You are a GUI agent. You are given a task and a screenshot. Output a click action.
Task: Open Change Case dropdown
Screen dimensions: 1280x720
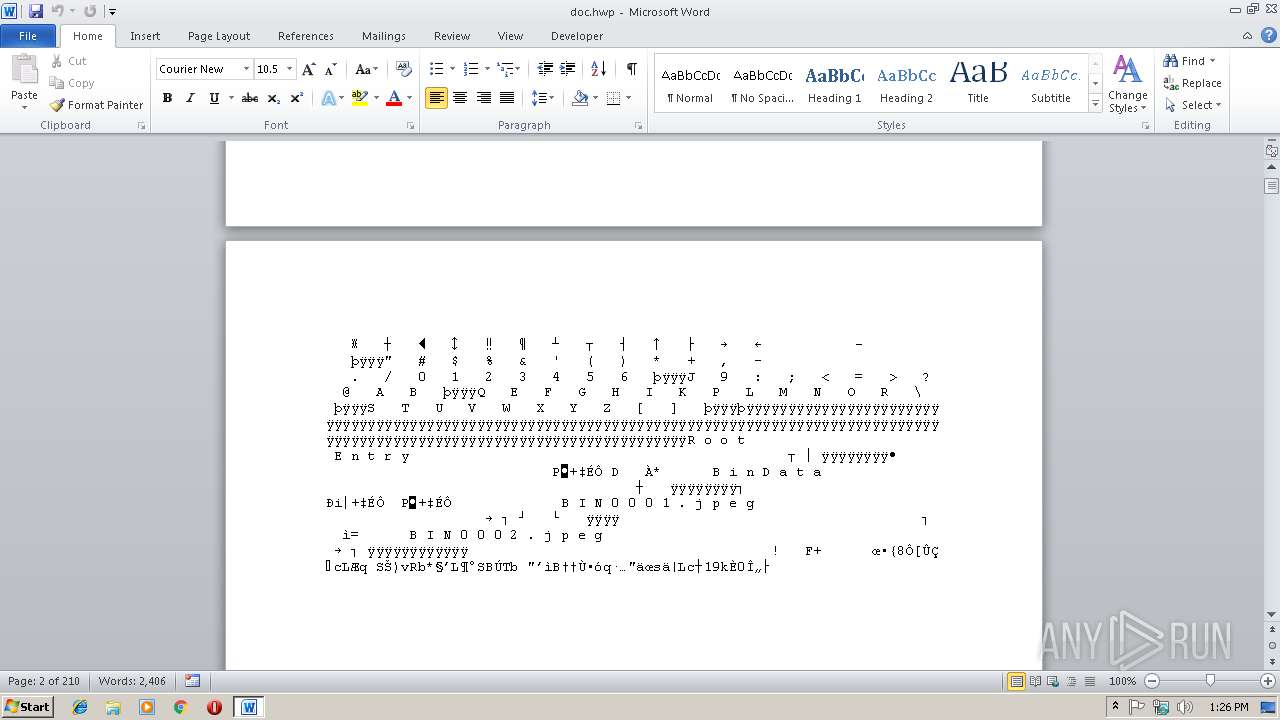pyautogui.click(x=366, y=69)
